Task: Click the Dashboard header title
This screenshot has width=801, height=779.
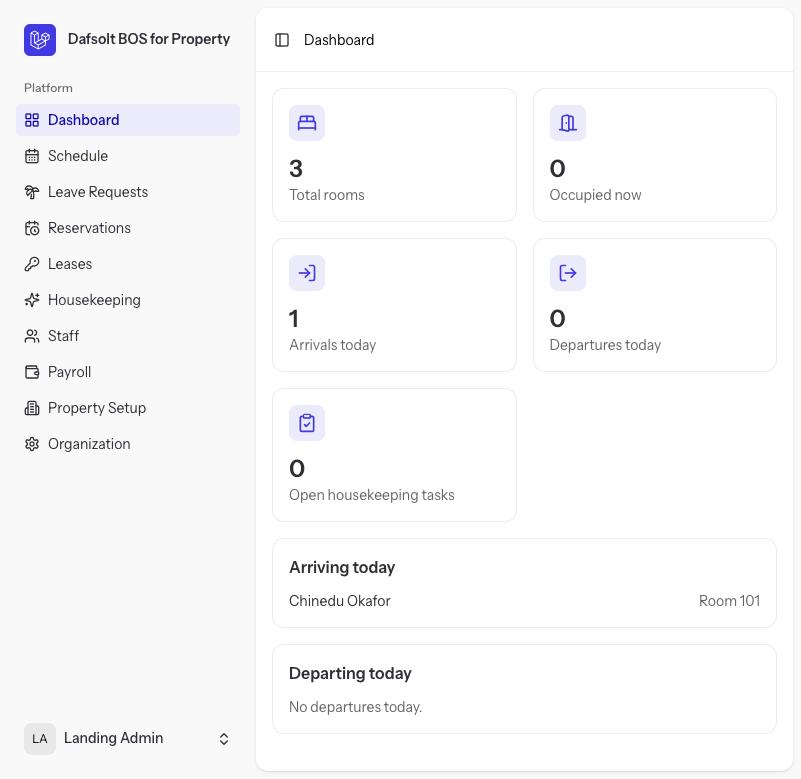Action: click(x=339, y=40)
